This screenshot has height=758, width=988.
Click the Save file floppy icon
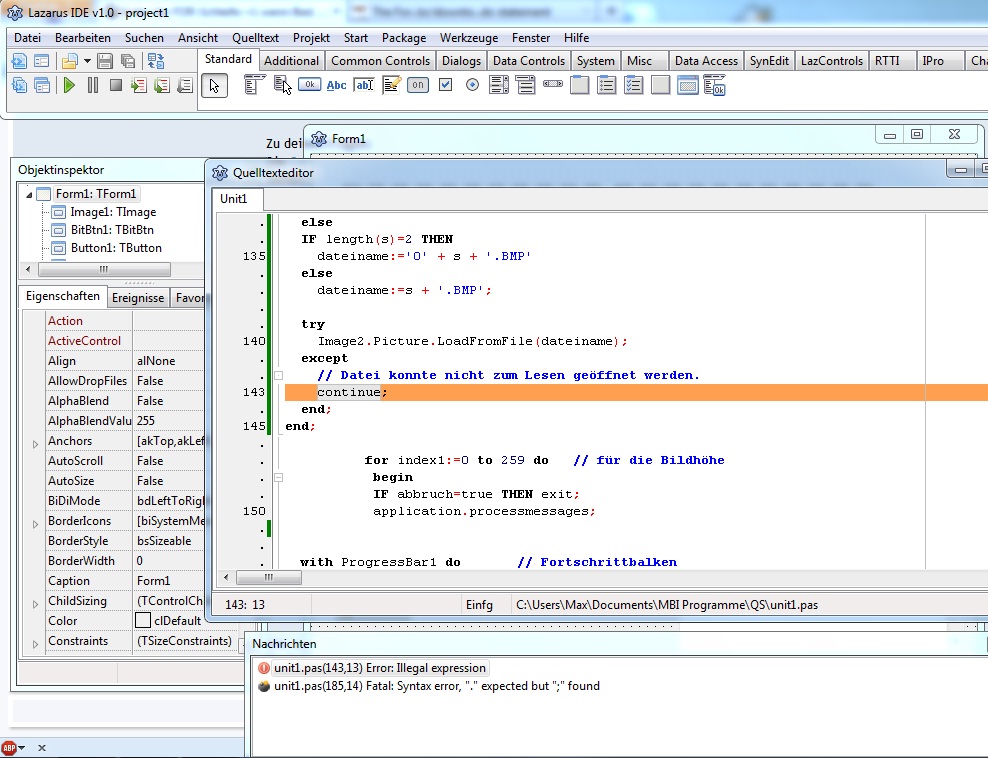click(x=105, y=61)
